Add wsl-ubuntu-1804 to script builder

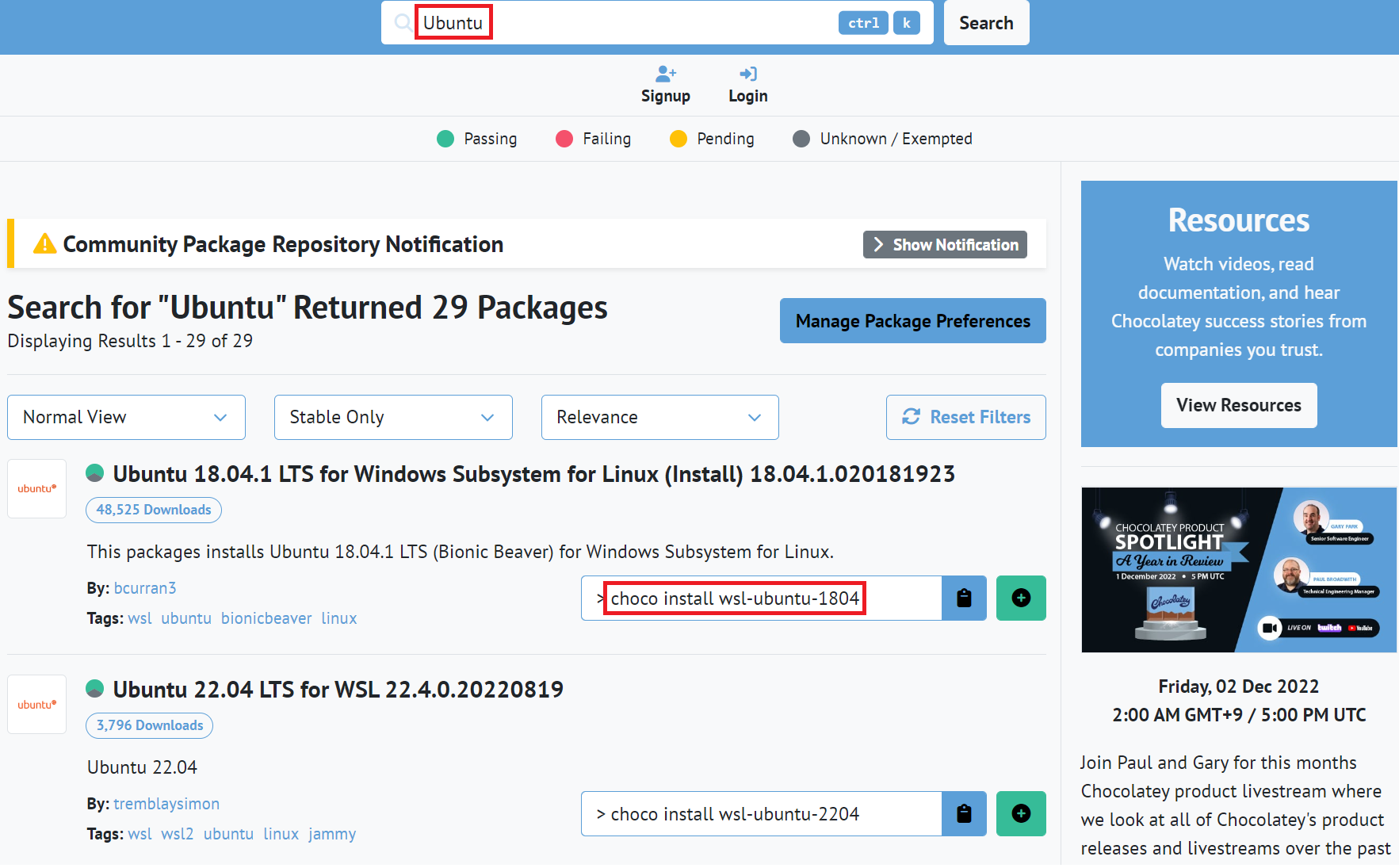coord(1021,598)
